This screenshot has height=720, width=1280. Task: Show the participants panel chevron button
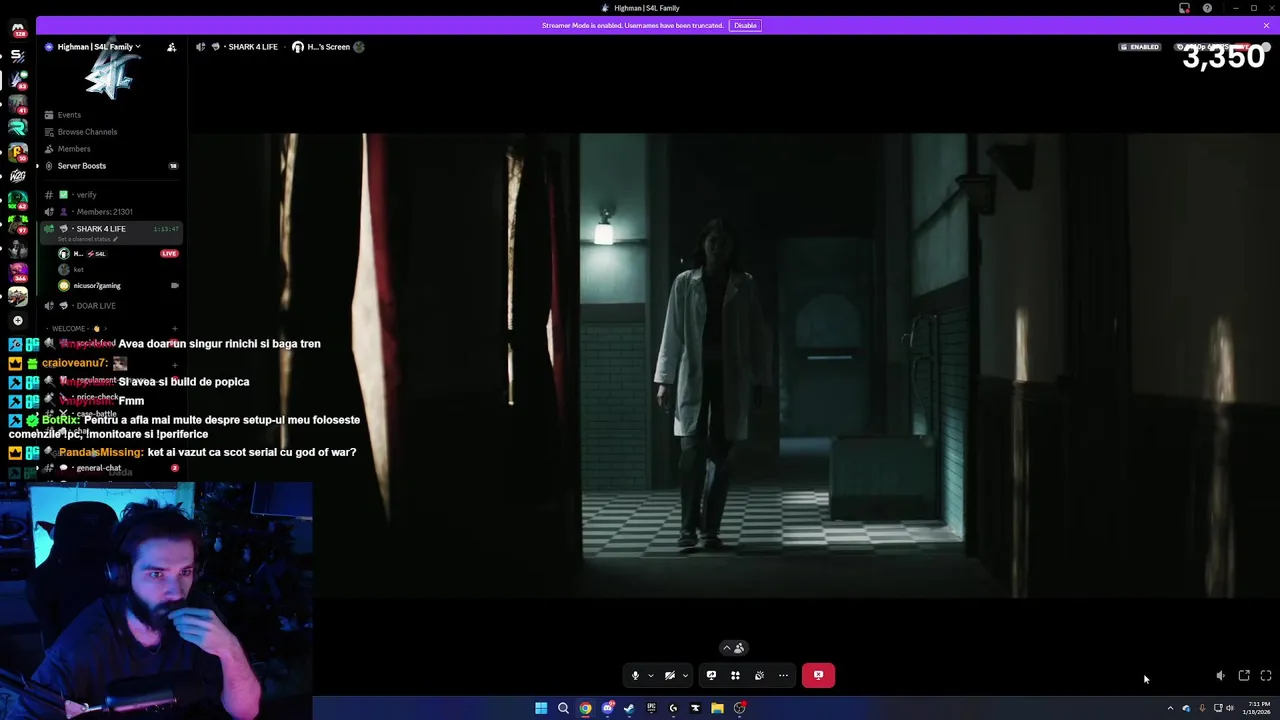point(734,648)
